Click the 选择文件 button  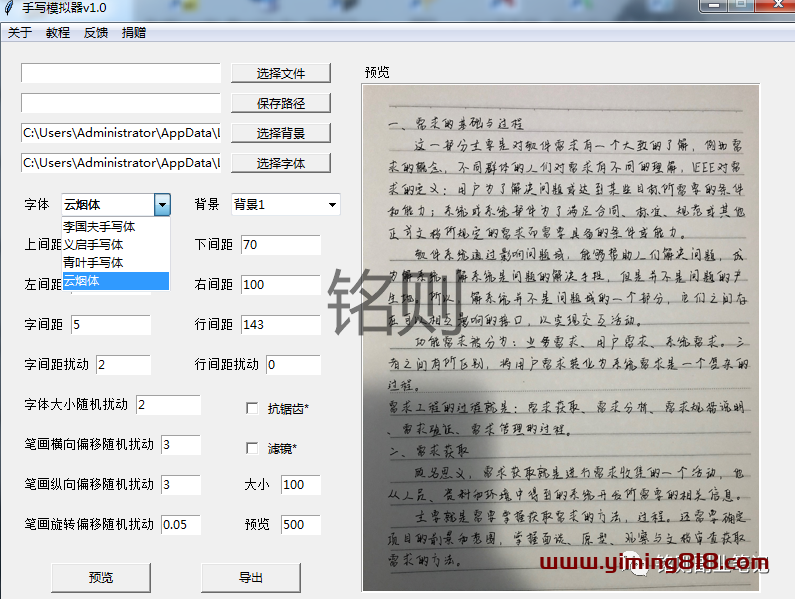(x=280, y=73)
